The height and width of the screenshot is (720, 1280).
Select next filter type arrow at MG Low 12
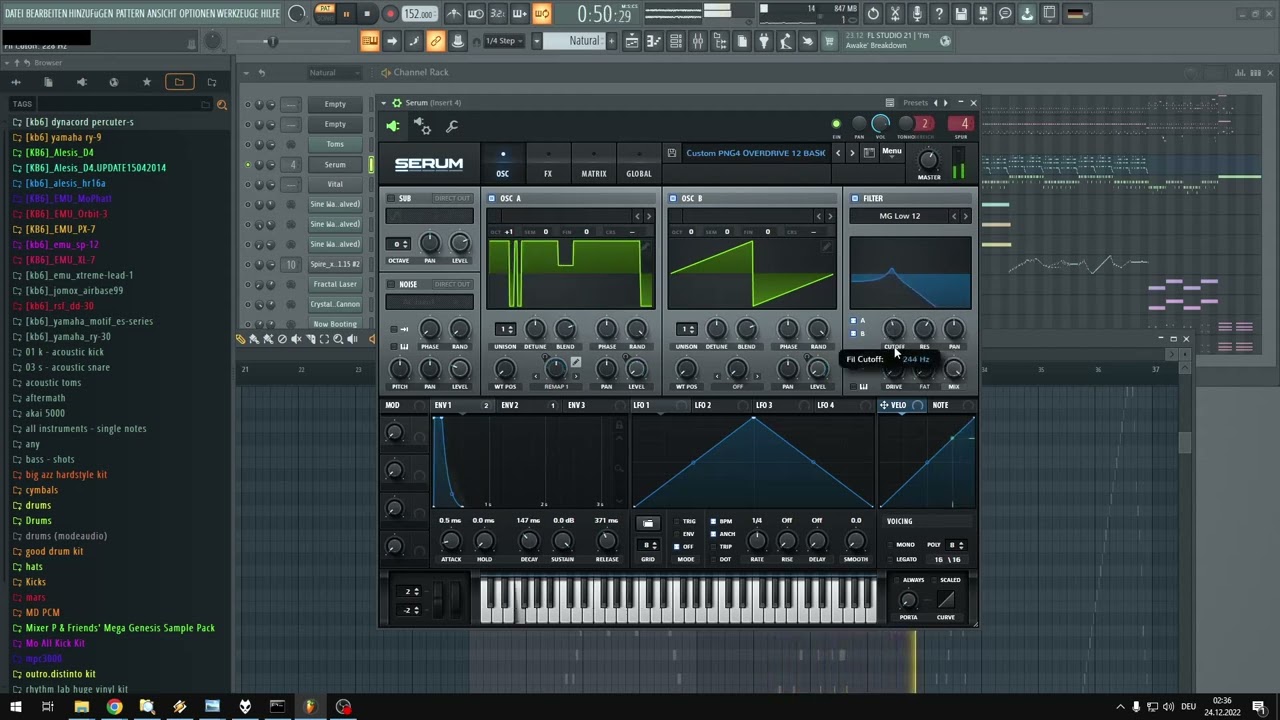965,216
